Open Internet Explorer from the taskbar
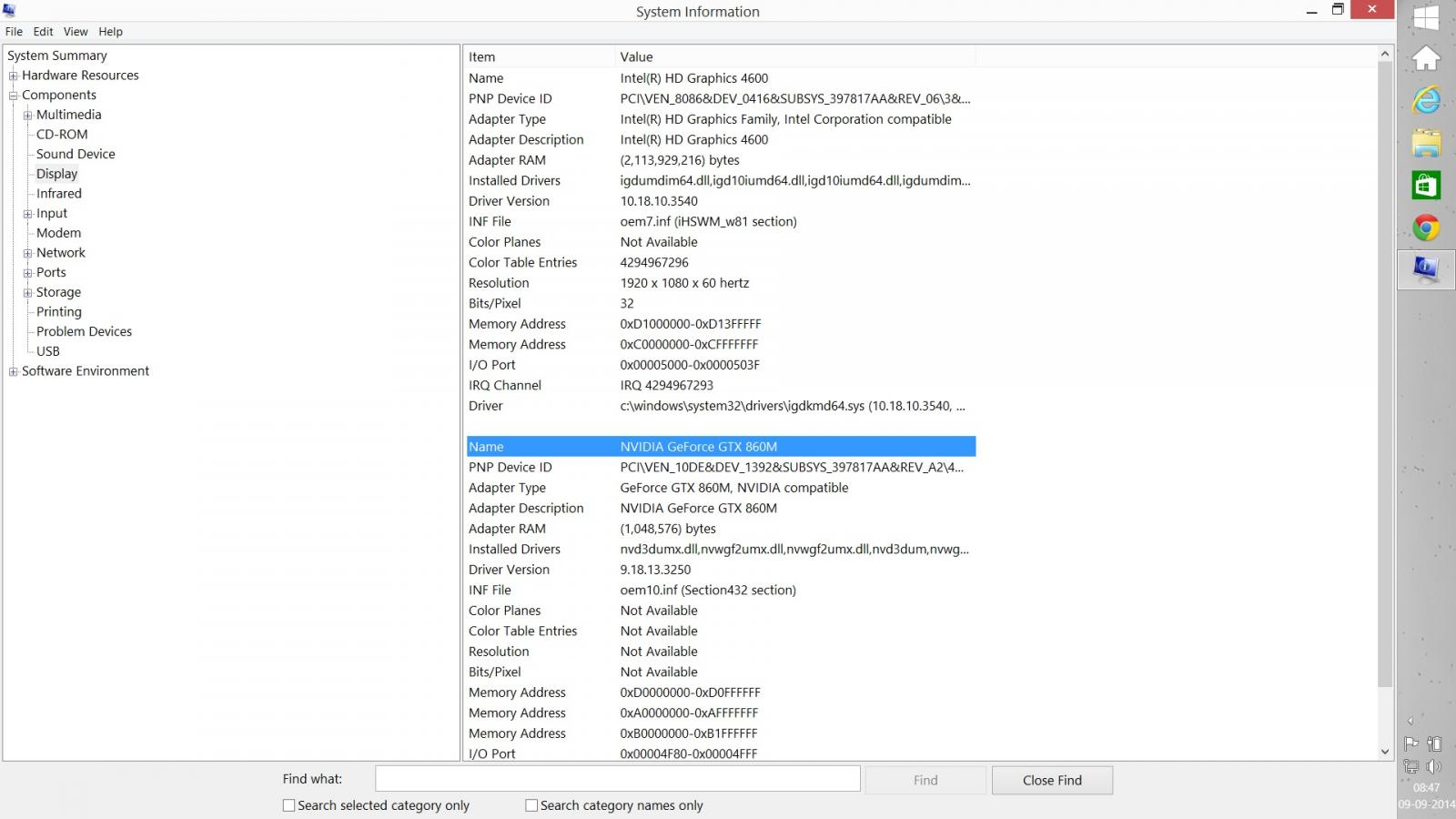The height and width of the screenshot is (819, 1456). point(1426,100)
